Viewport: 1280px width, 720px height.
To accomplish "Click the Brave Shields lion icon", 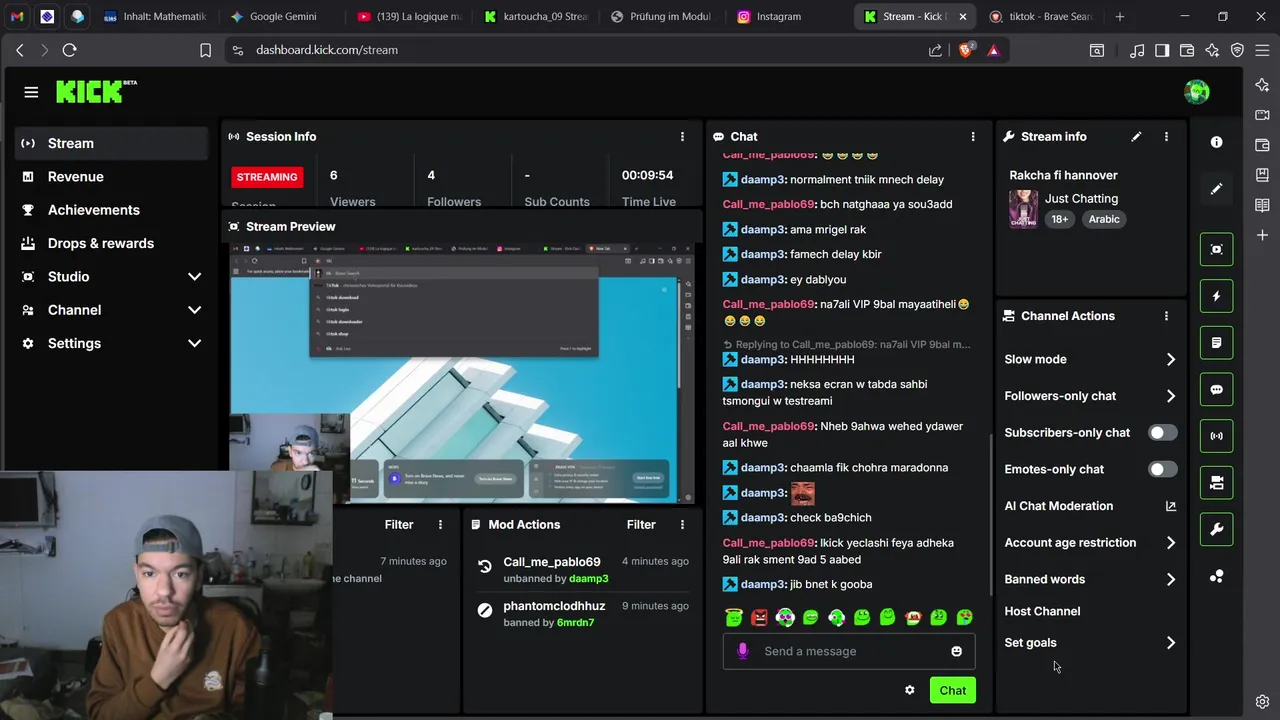I will coord(965,50).
